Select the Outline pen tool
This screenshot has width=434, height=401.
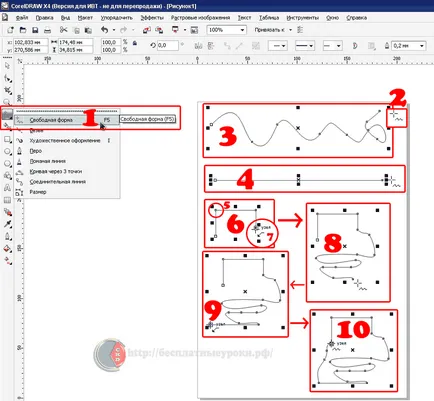click(x=7, y=237)
